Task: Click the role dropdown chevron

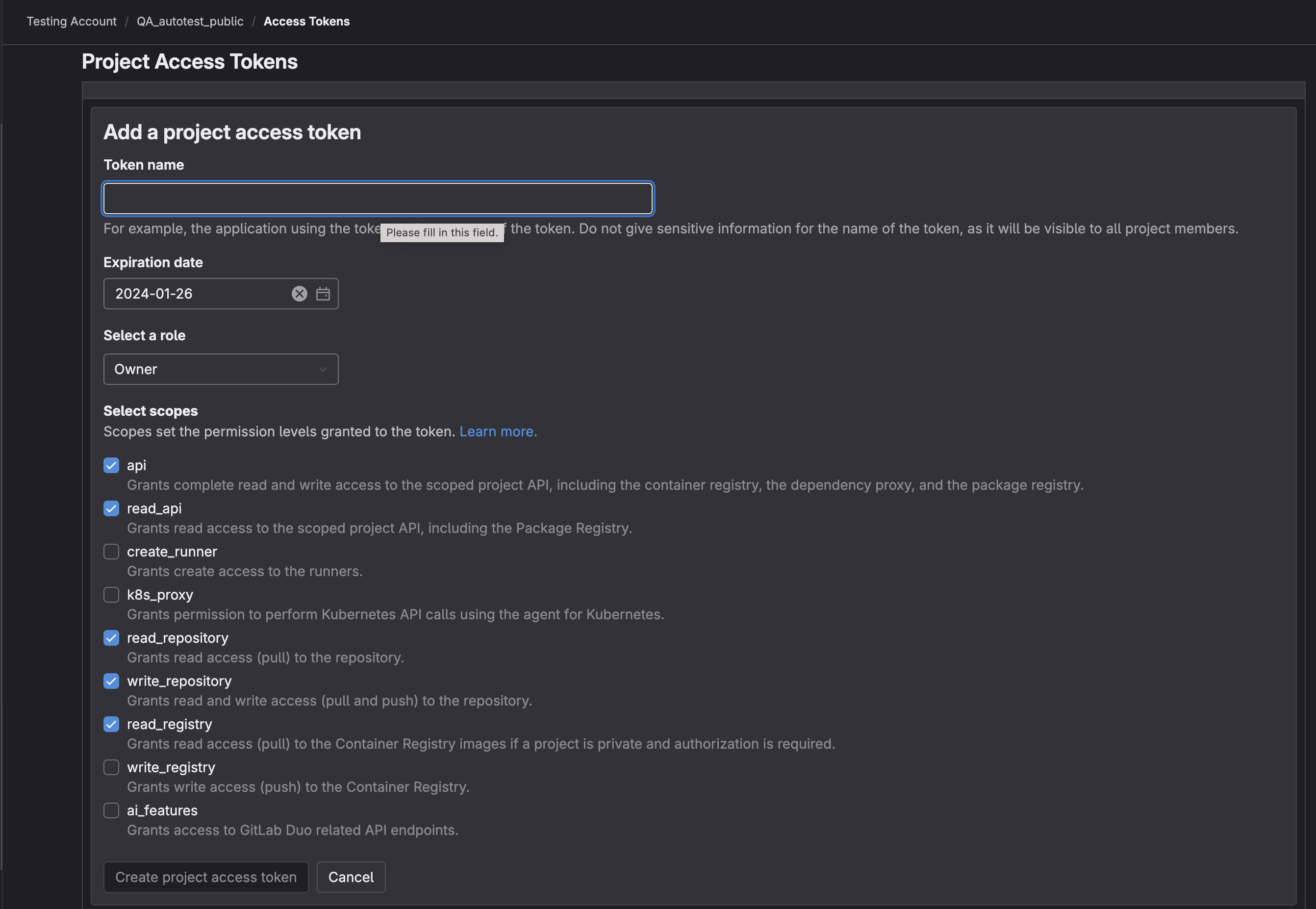Action: point(322,369)
